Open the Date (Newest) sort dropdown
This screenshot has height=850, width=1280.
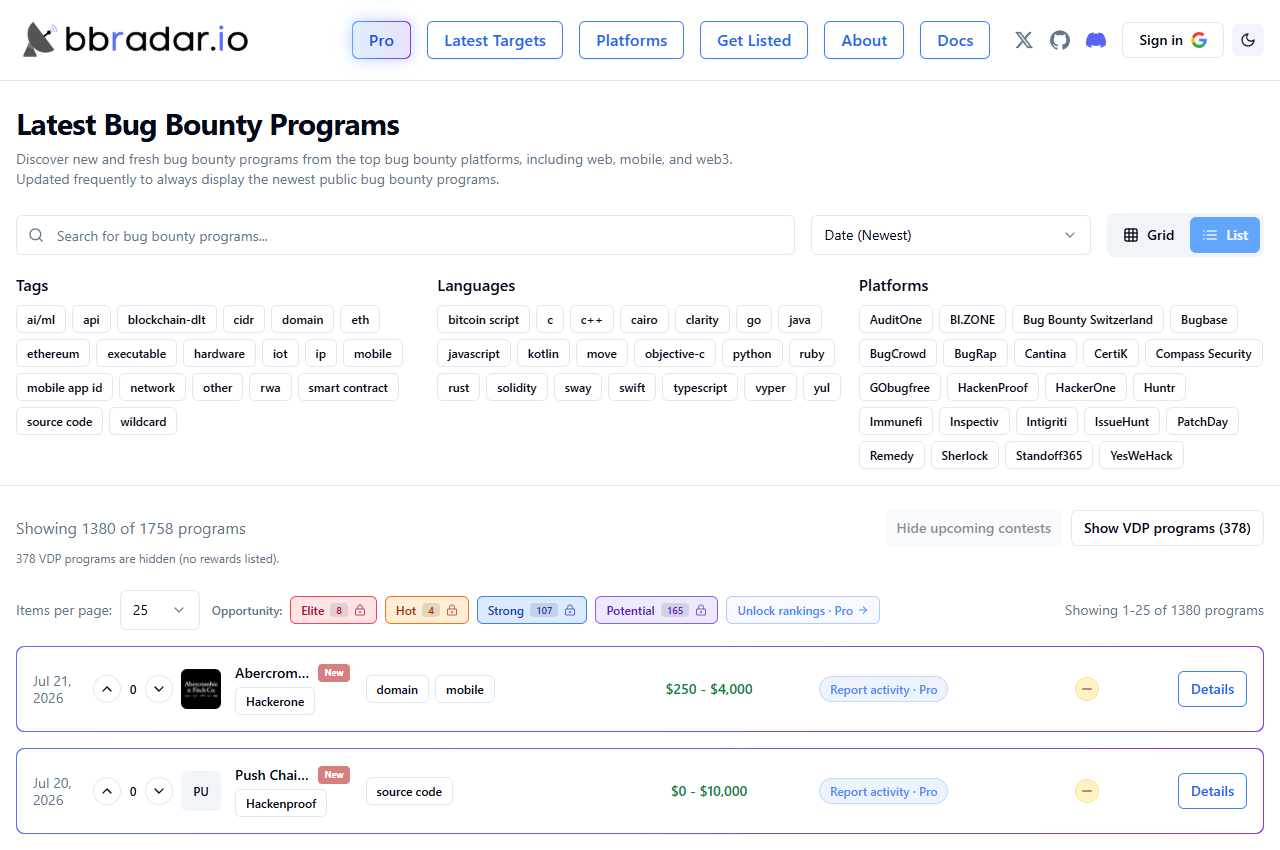pos(951,235)
